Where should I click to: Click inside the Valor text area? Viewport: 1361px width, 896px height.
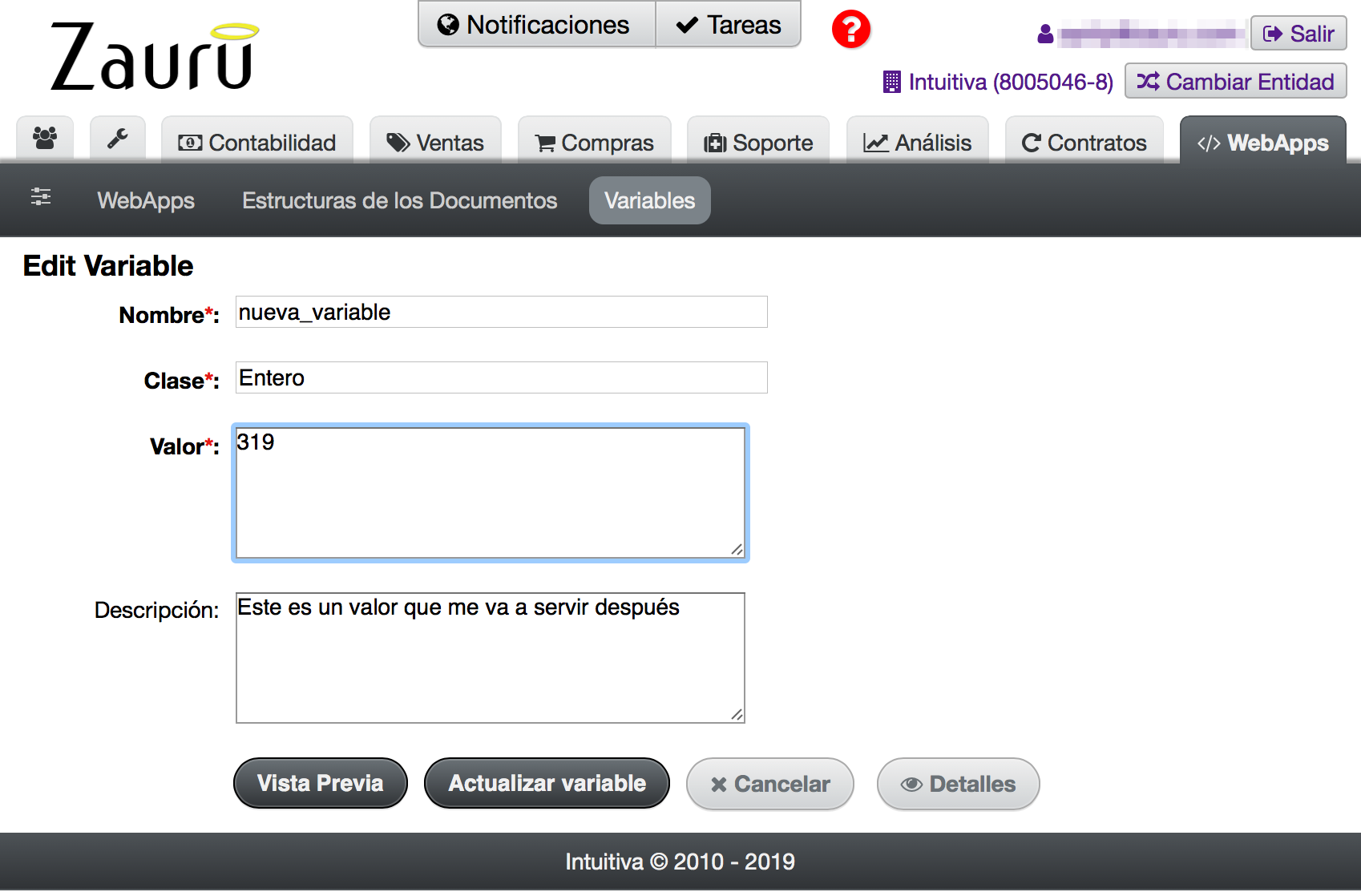491,493
